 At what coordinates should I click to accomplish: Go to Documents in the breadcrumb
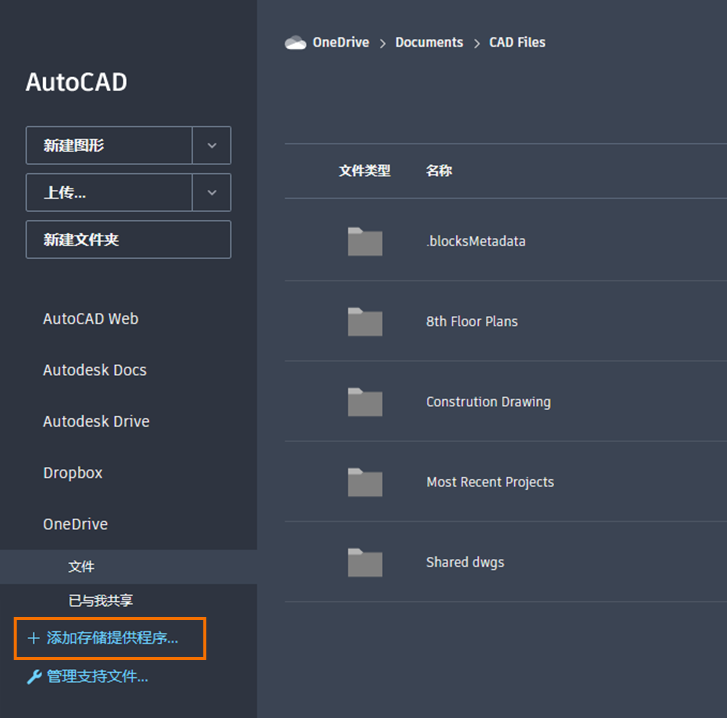(429, 43)
